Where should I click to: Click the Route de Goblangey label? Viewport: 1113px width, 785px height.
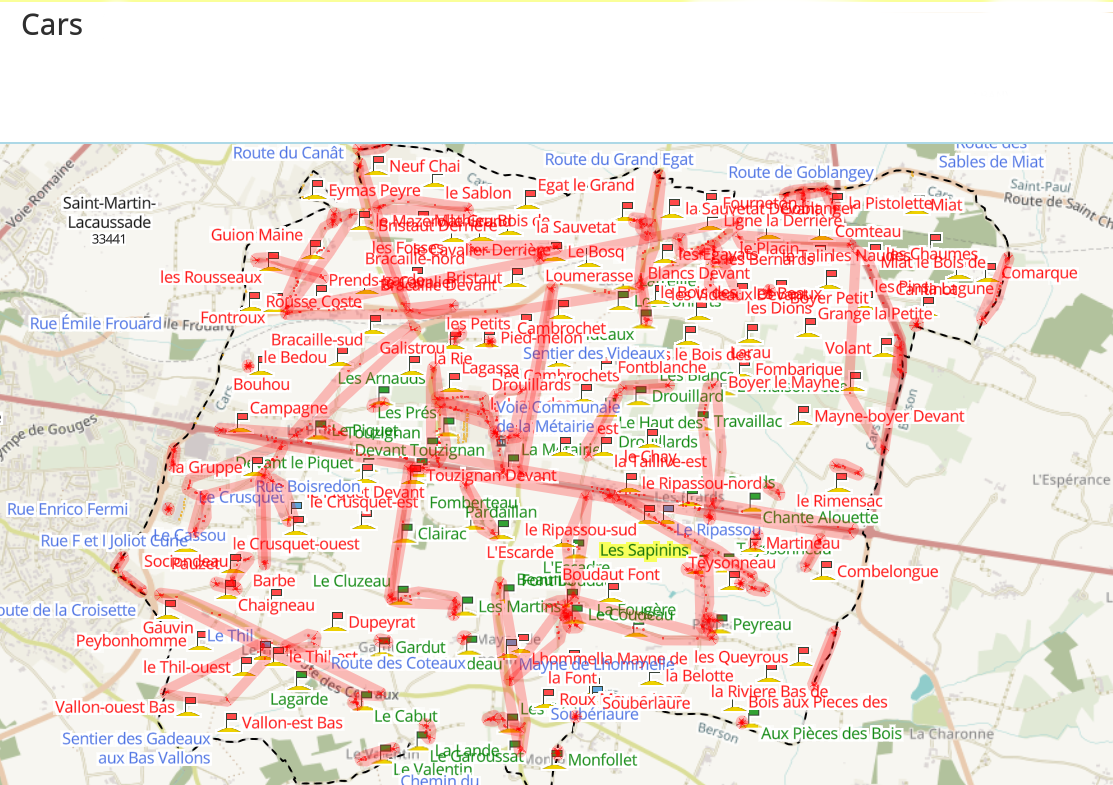pos(800,173)
